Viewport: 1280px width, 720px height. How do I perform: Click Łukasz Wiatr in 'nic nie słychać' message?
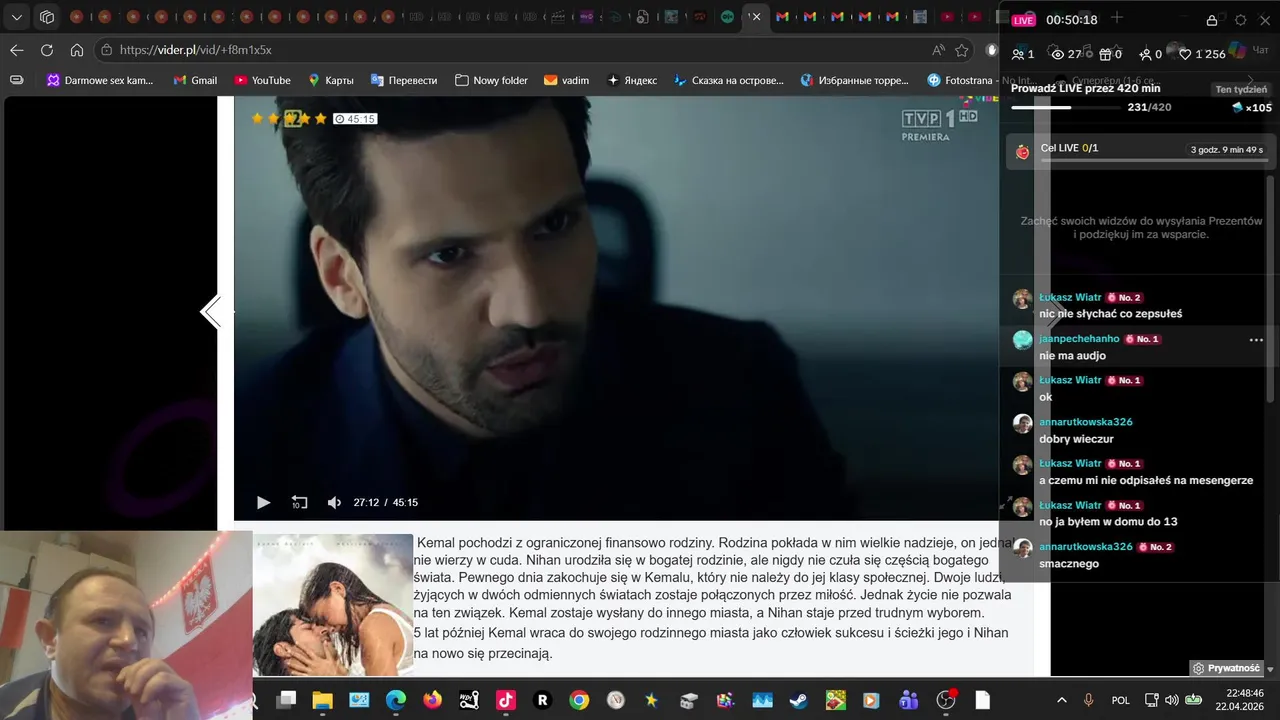click(1070, 297)
